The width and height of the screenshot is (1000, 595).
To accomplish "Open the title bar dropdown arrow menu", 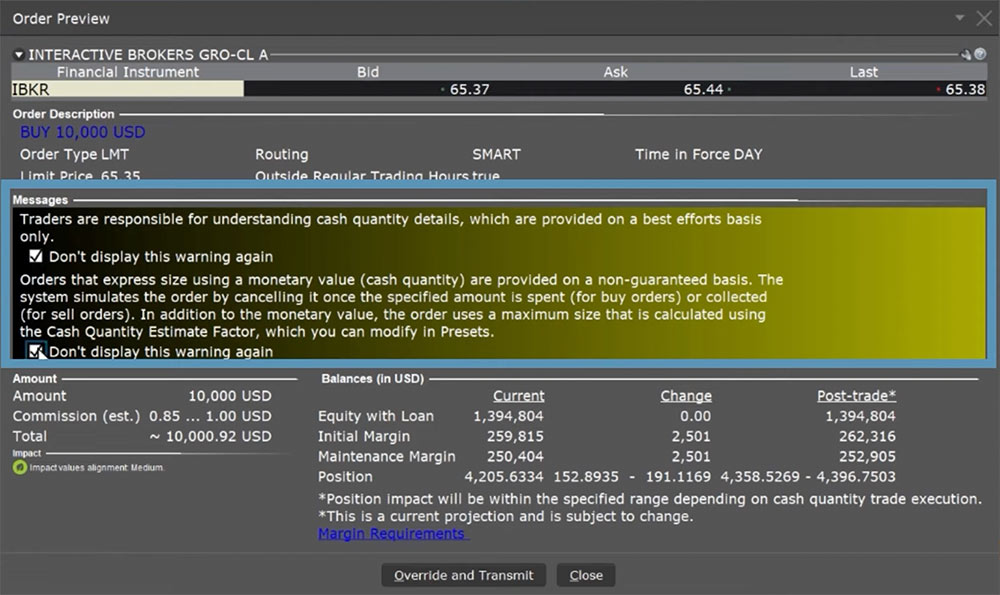I will pyautogui.click(x=960, y=18).
